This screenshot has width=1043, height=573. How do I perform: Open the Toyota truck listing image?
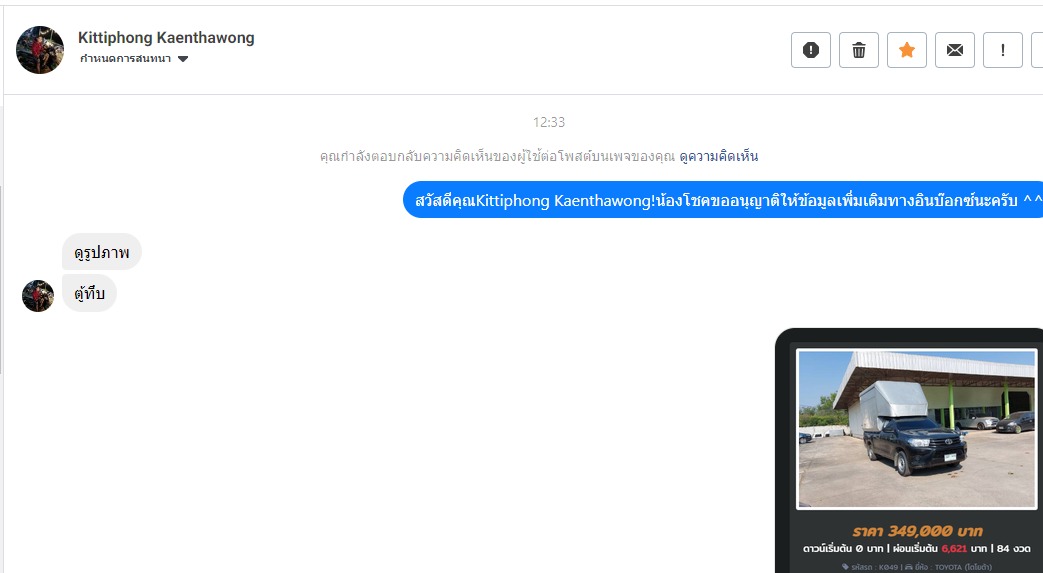[x=917, y=429]
